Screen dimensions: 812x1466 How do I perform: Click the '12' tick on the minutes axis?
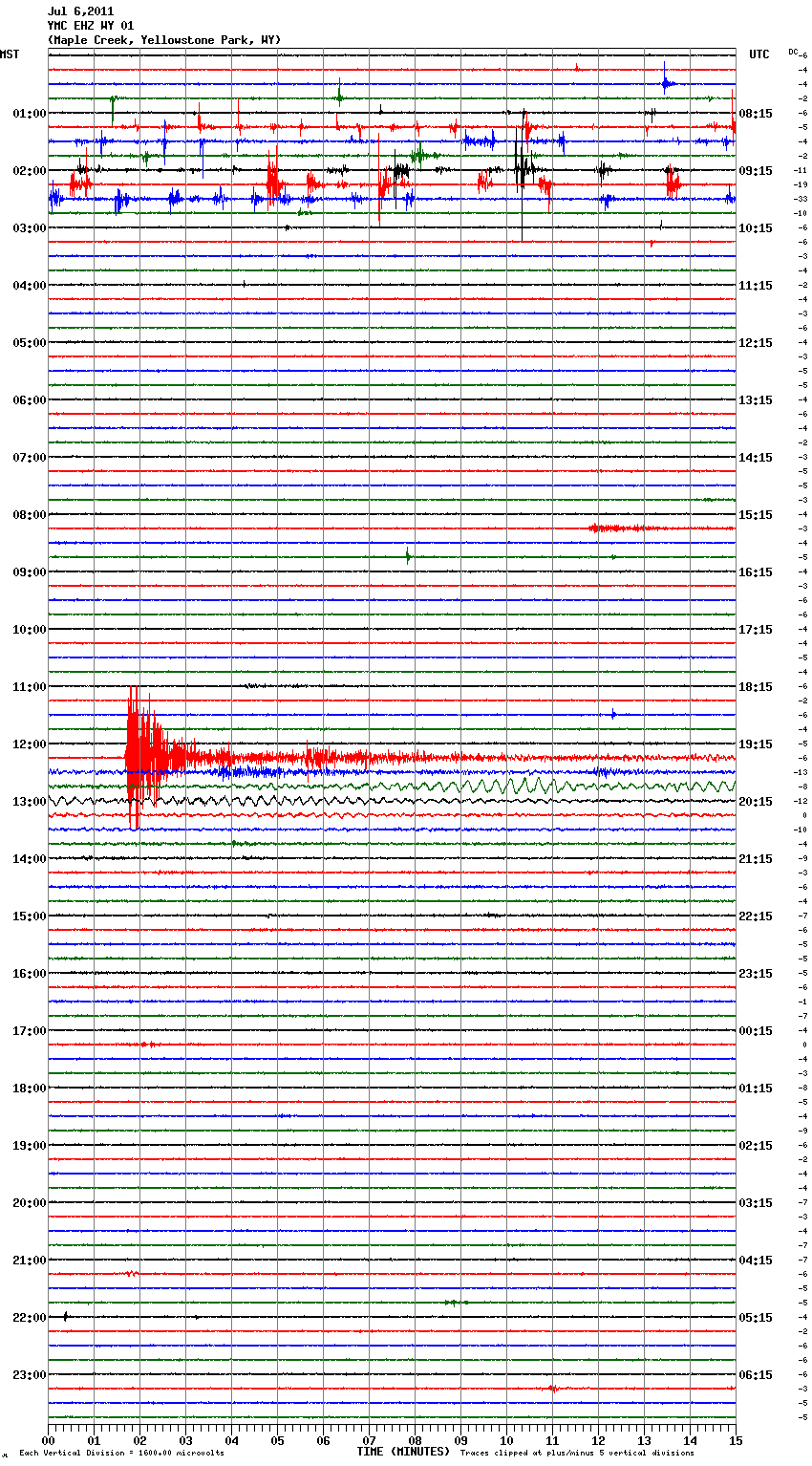pyautogui.click(x=598, y=1440)
